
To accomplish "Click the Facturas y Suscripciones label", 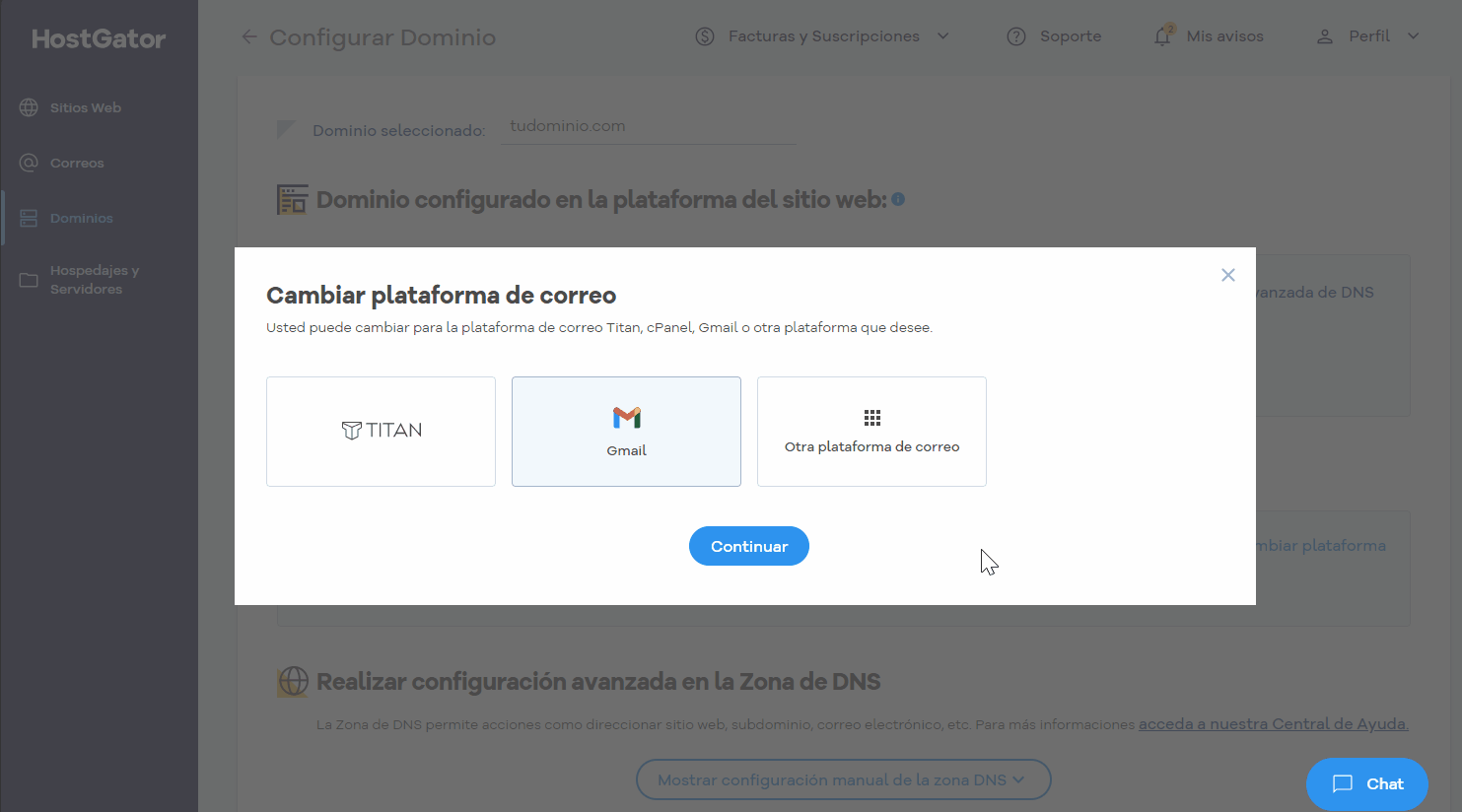I will (824, 36).
